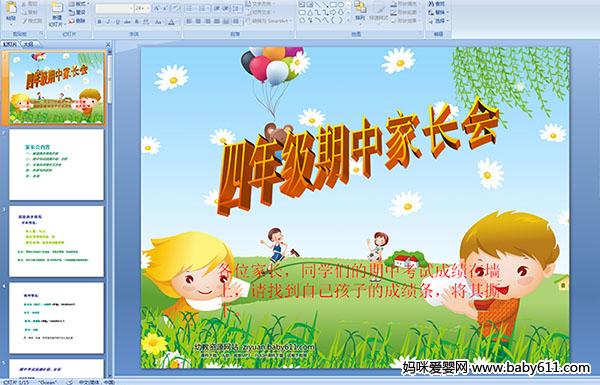Toggle Underline formatting
This screenshot has height=385, width=600.
point(117,22)
